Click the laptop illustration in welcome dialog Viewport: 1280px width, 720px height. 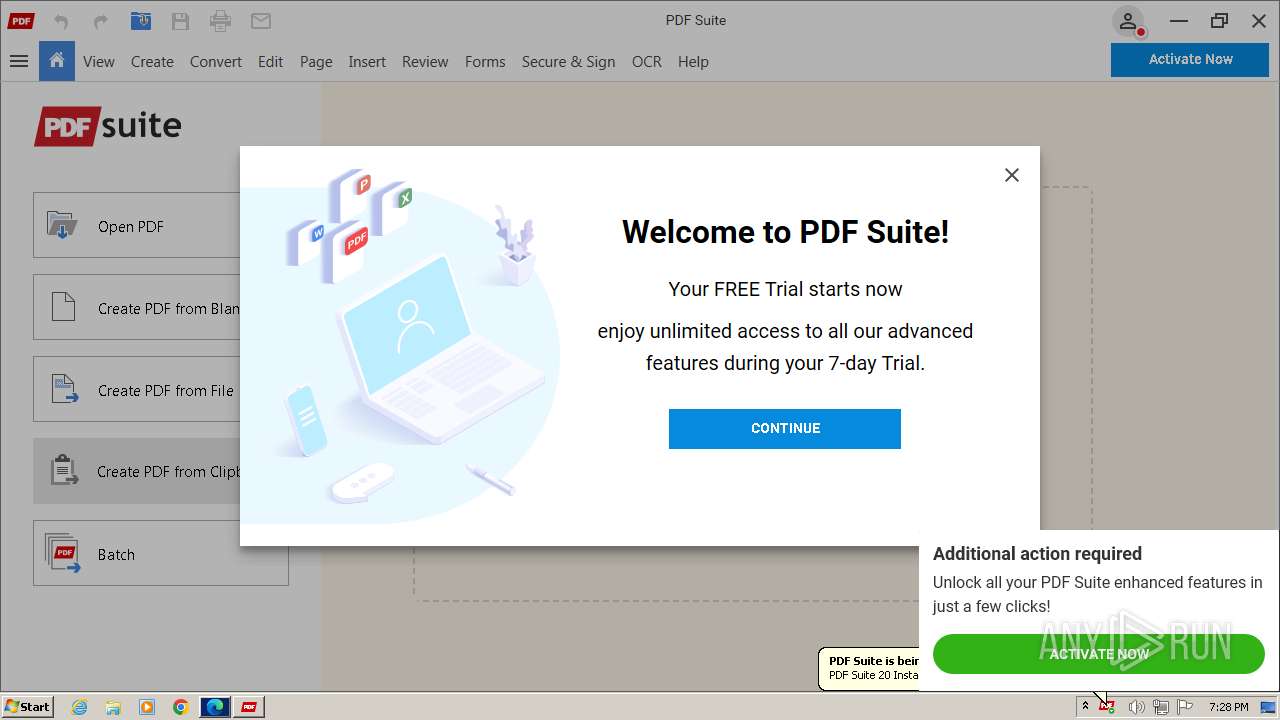pyautogui.click(x=440, y=351)
